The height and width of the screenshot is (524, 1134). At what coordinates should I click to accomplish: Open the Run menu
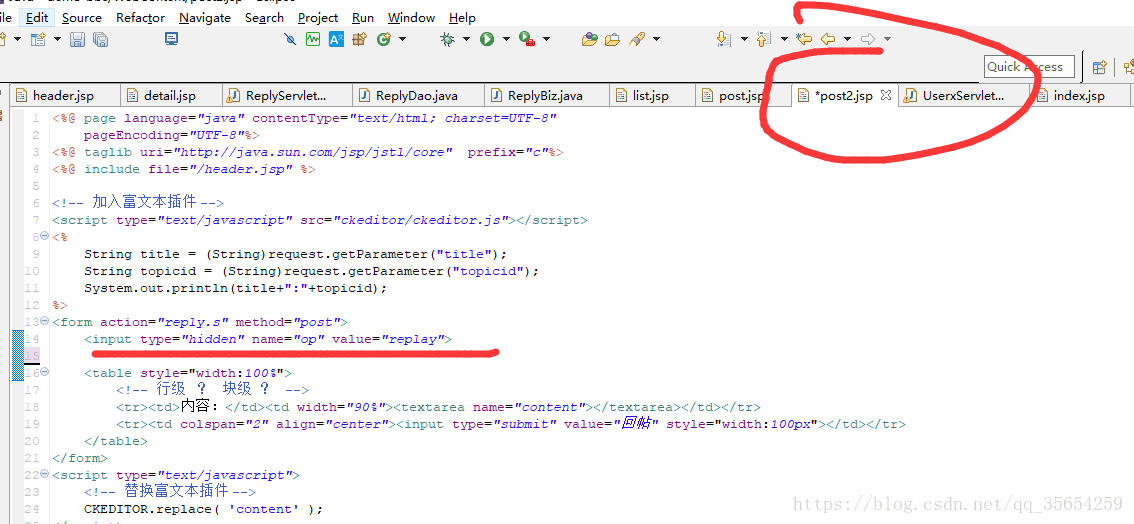click(363, 17)
